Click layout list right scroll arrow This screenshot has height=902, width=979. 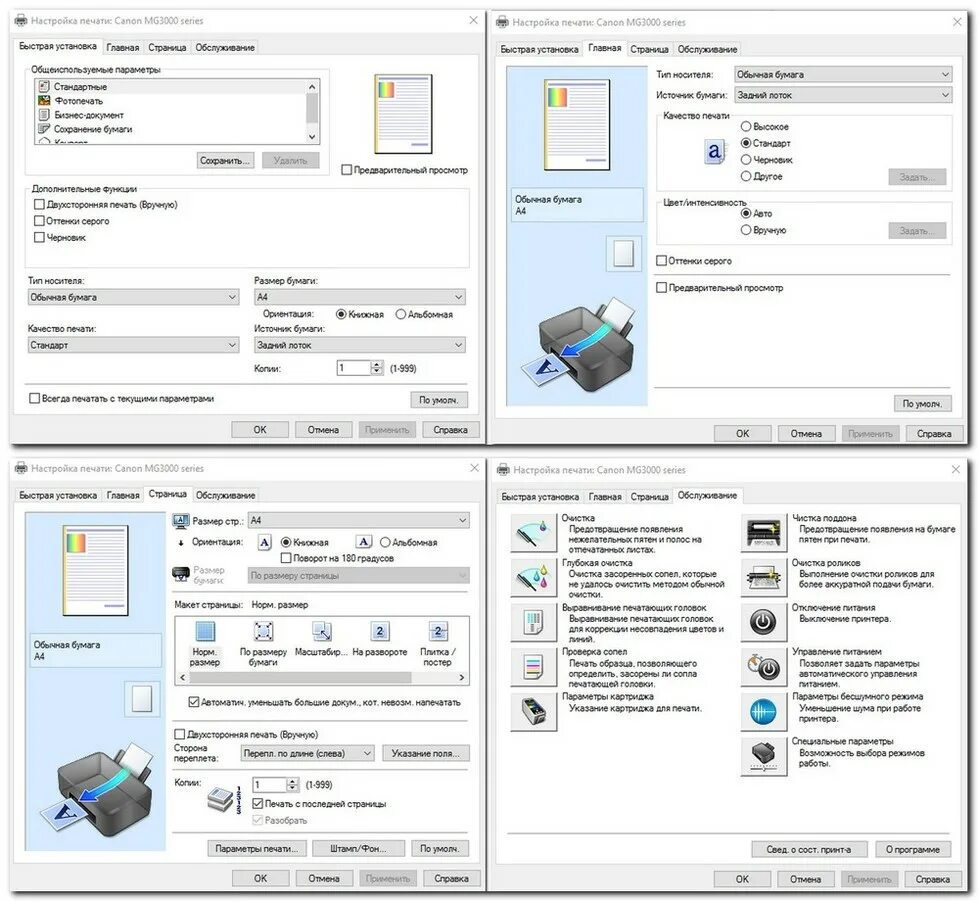coord(461,677)
